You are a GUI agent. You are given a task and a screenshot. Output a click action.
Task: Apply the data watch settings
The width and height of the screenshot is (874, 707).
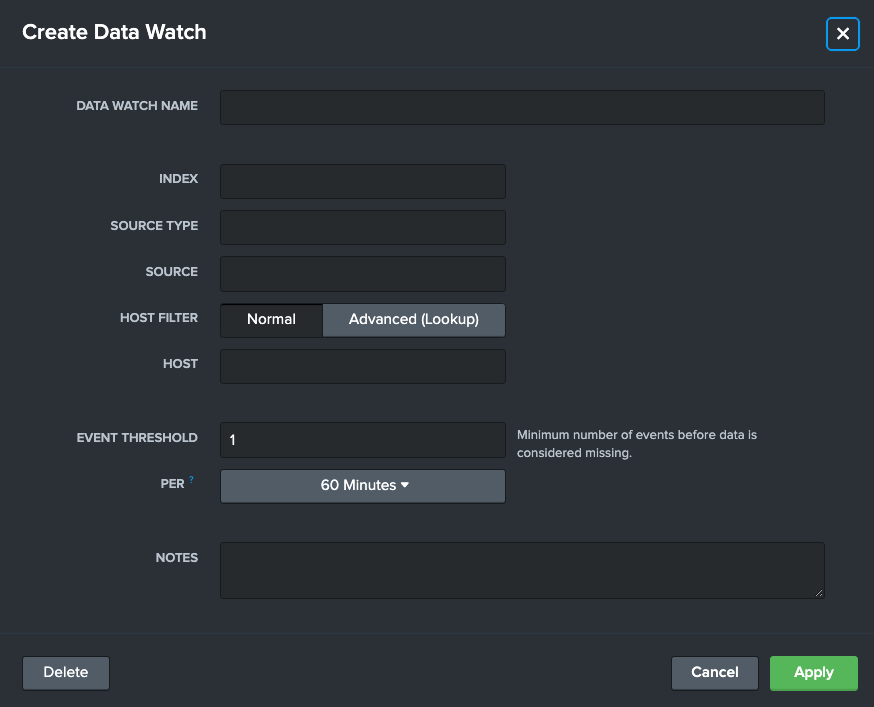(x=814, y=673)
